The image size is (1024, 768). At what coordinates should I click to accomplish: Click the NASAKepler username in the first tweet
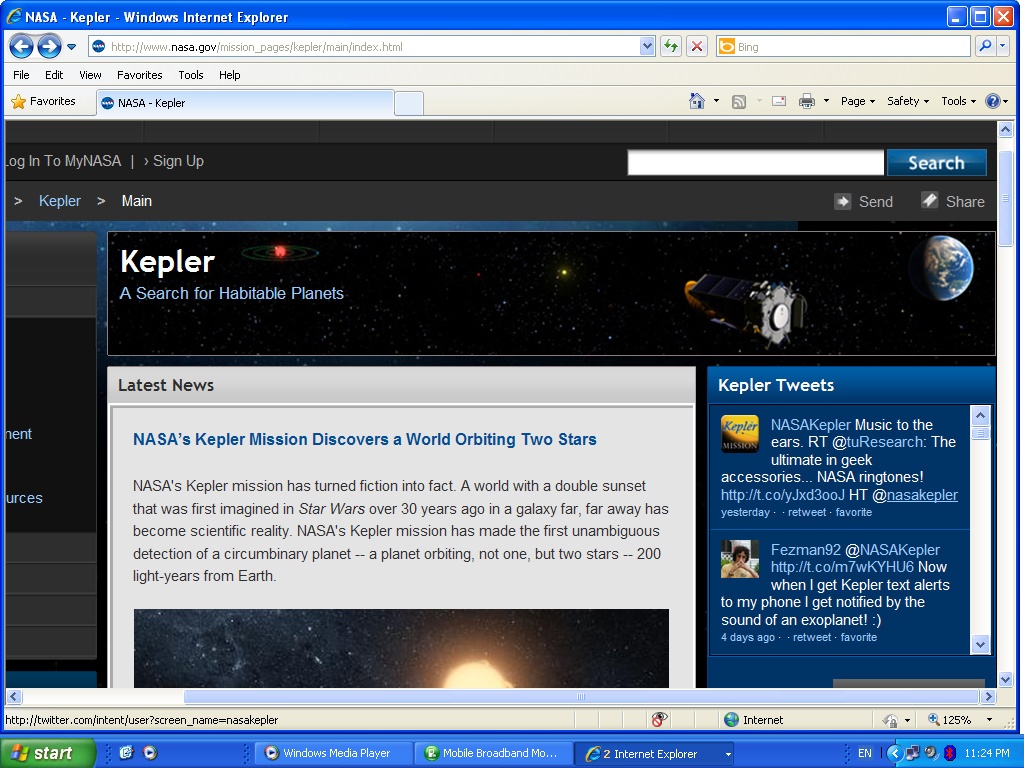(810, 425)
